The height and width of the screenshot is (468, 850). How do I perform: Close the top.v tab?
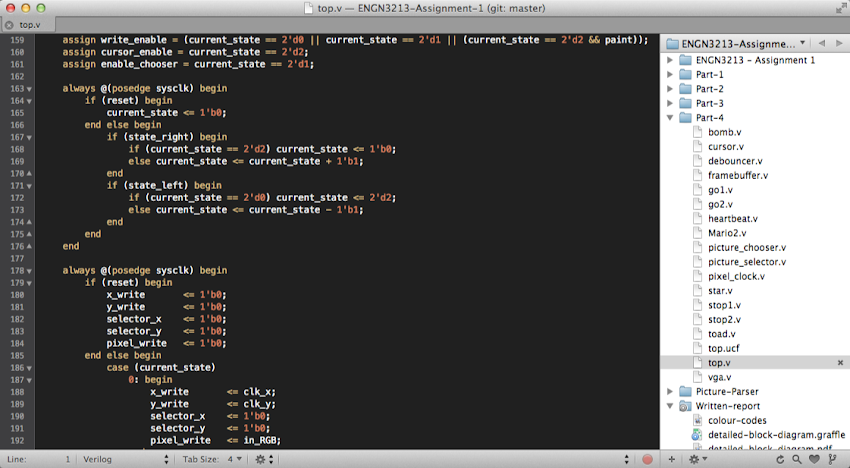[x=9, y=25]
